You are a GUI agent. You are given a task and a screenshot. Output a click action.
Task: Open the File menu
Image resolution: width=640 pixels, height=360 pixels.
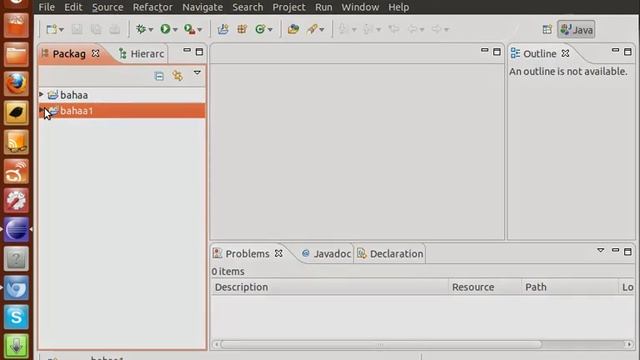(x=47, y=7)
